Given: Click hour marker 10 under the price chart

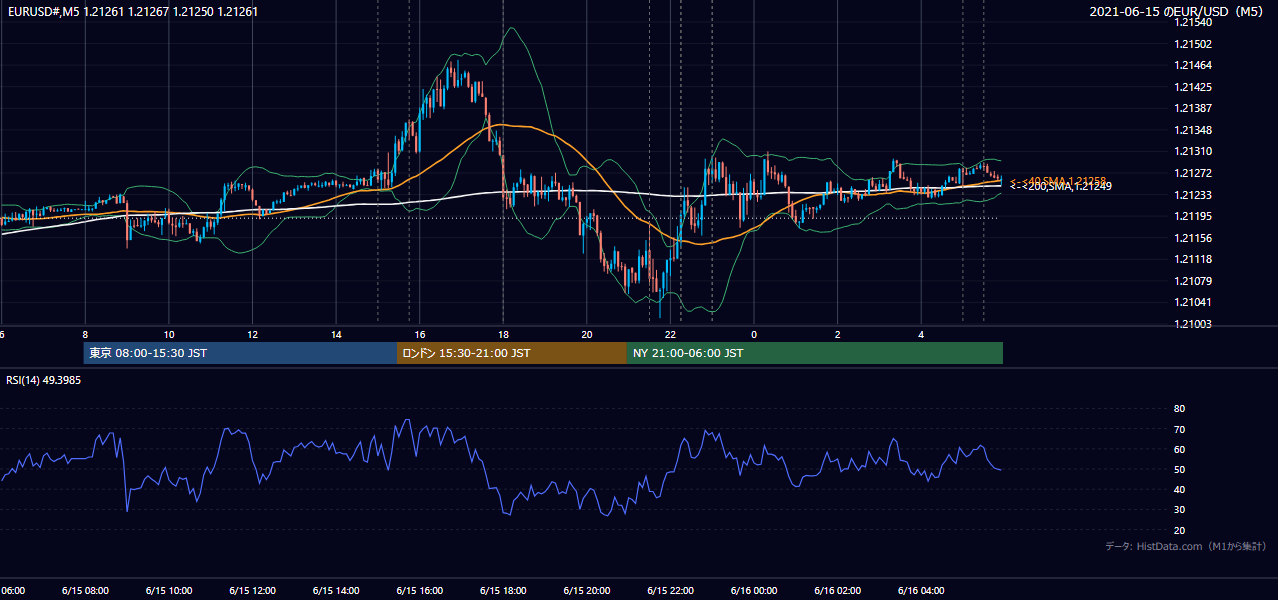Looking at the screenshot, I should tap(169, 335).
